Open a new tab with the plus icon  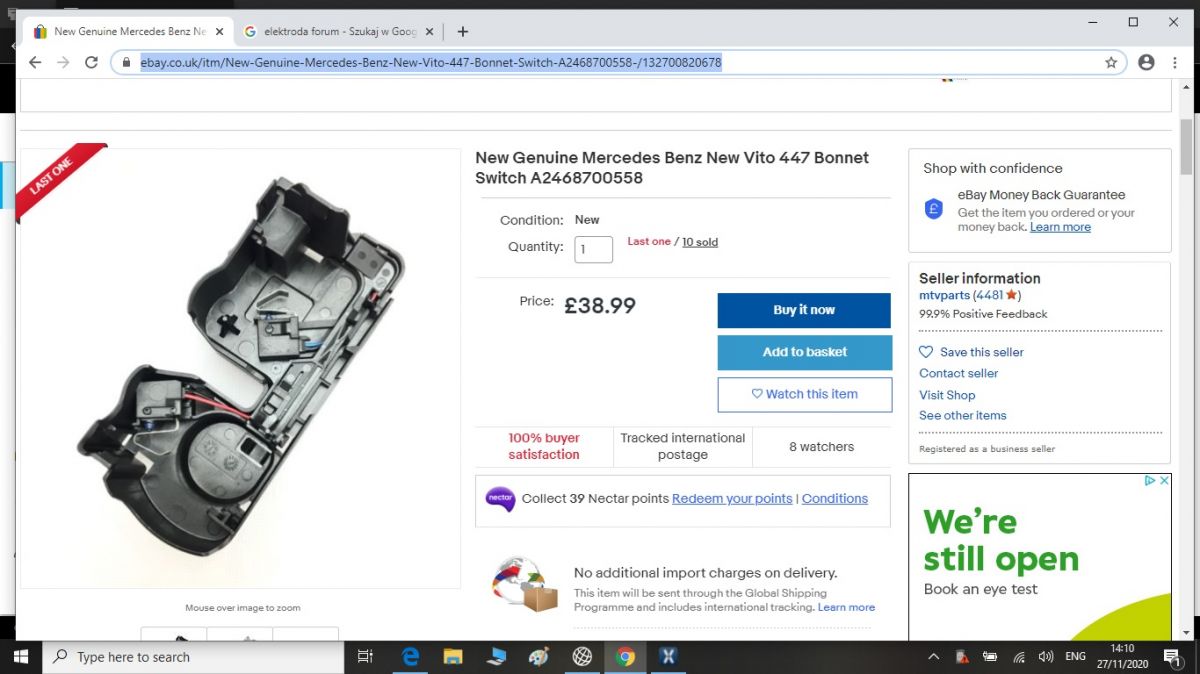[x=462, y=31]
